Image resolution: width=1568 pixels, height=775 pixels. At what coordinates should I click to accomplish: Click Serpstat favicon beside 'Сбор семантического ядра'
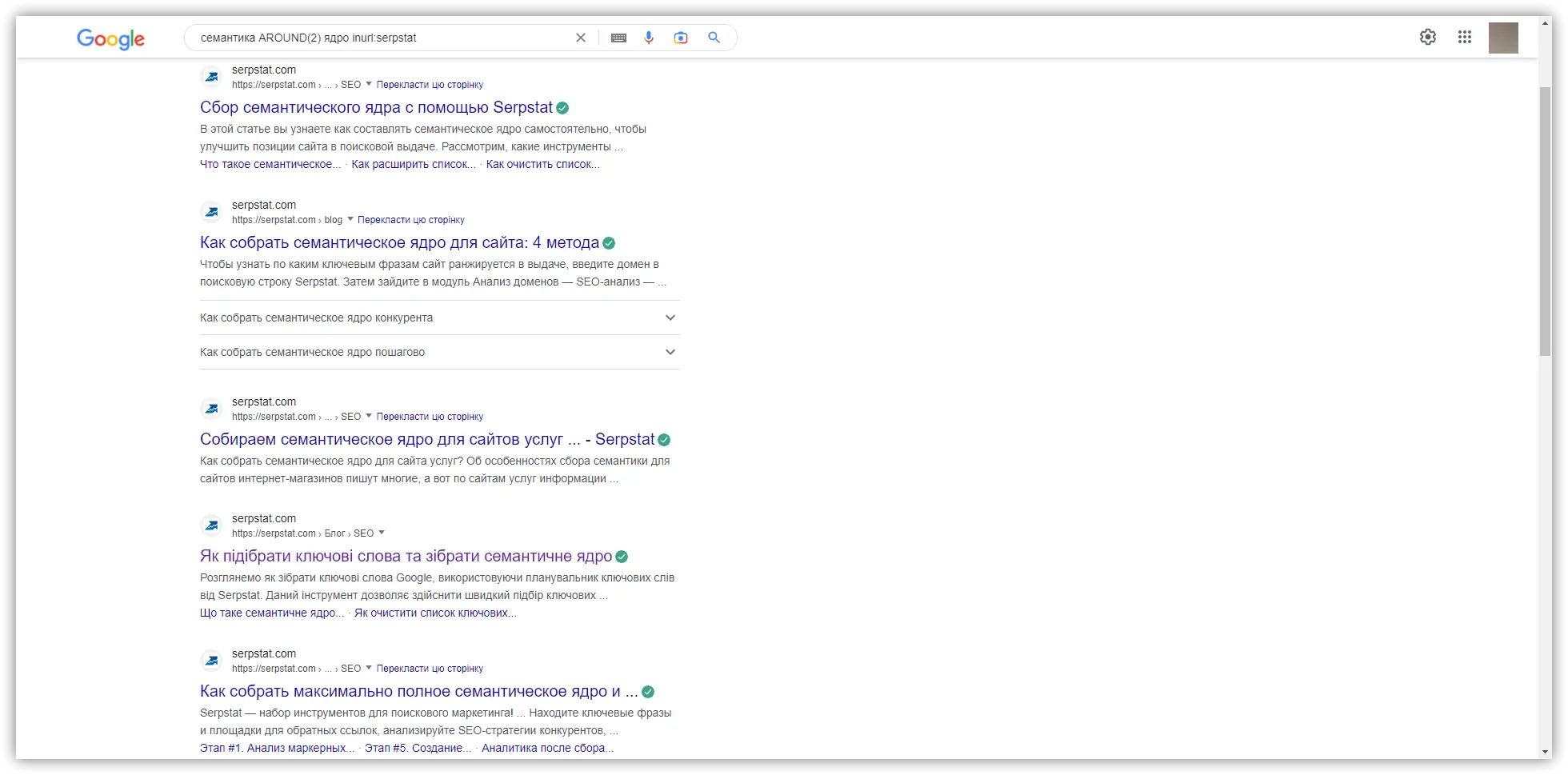coord(211,77)
